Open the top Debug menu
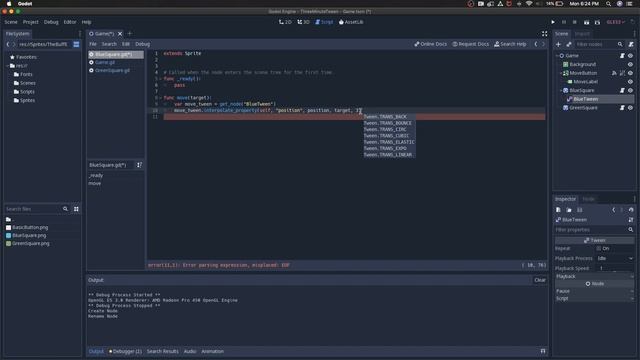The image size is (640, 360). pos(51,22)
